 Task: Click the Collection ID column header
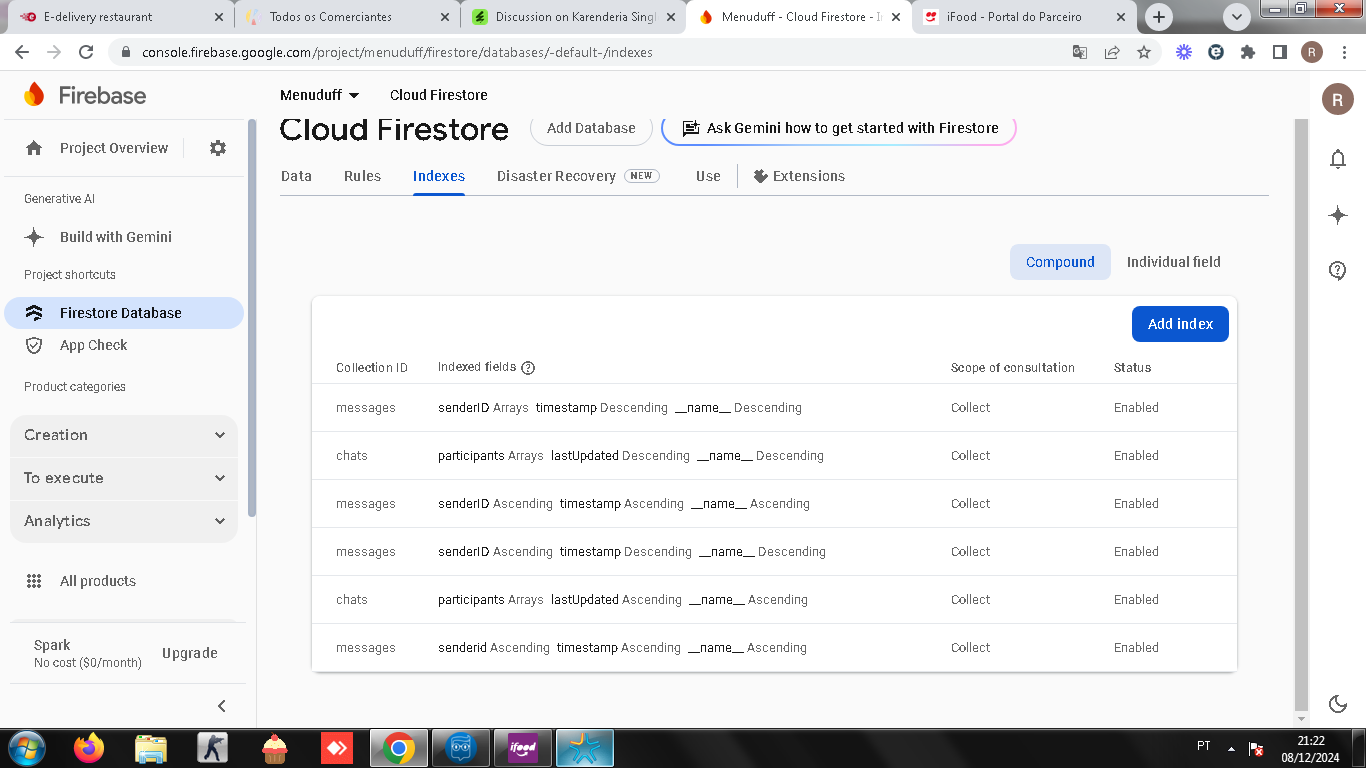(x=372, y=368)
